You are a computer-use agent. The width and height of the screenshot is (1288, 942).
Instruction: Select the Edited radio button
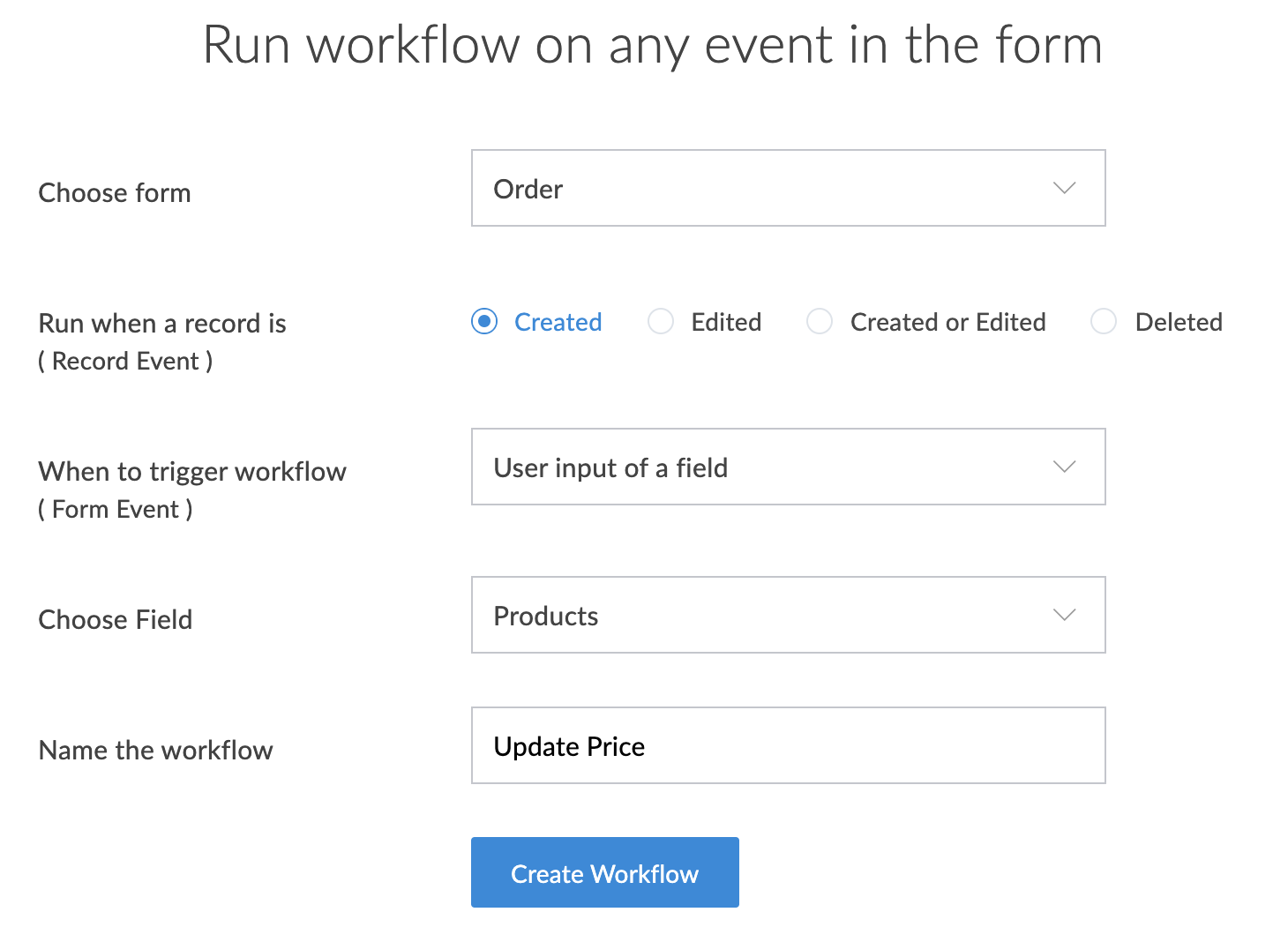click(x=661, y=322)
